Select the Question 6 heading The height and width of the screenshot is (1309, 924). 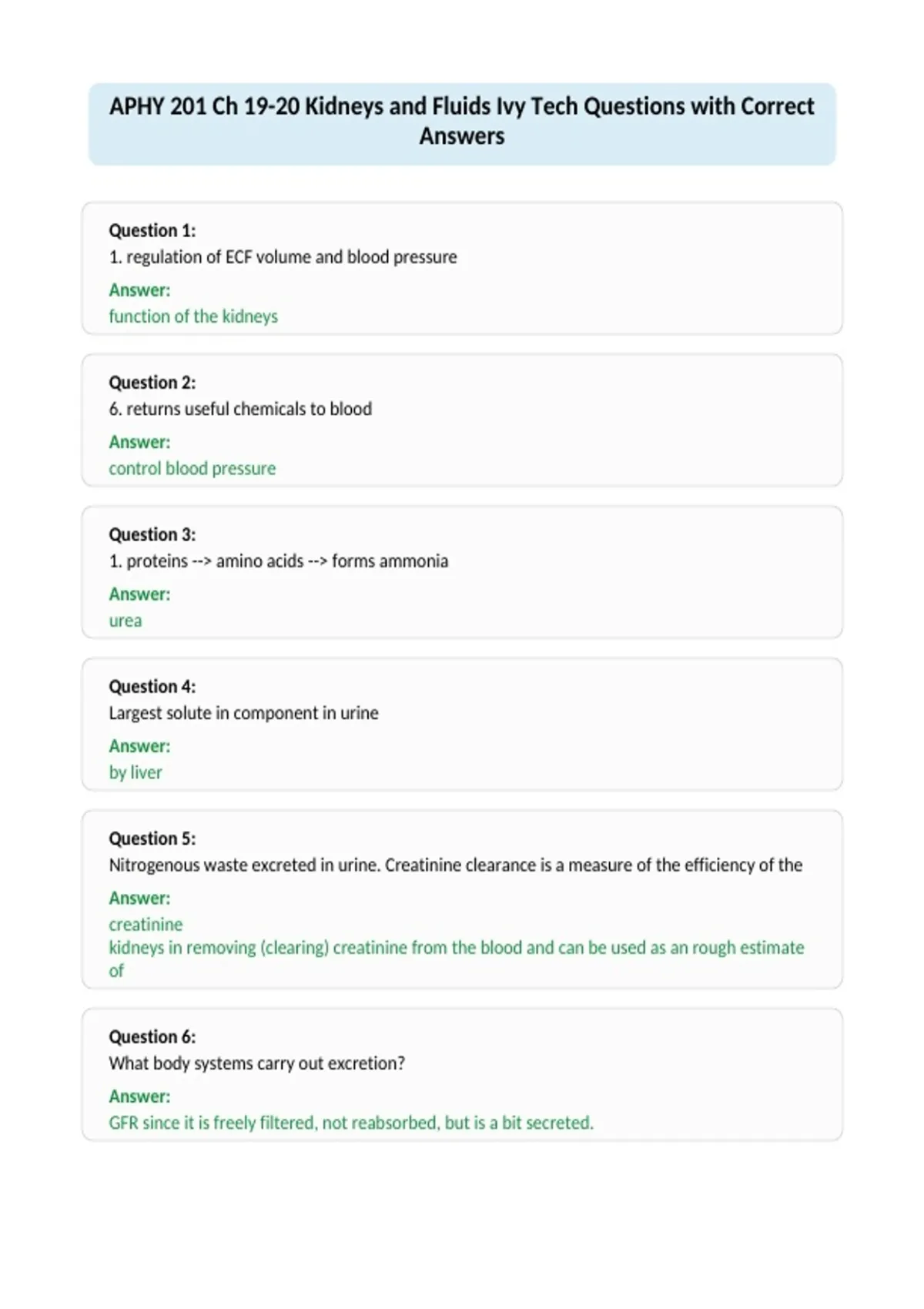coord(152,1036)
